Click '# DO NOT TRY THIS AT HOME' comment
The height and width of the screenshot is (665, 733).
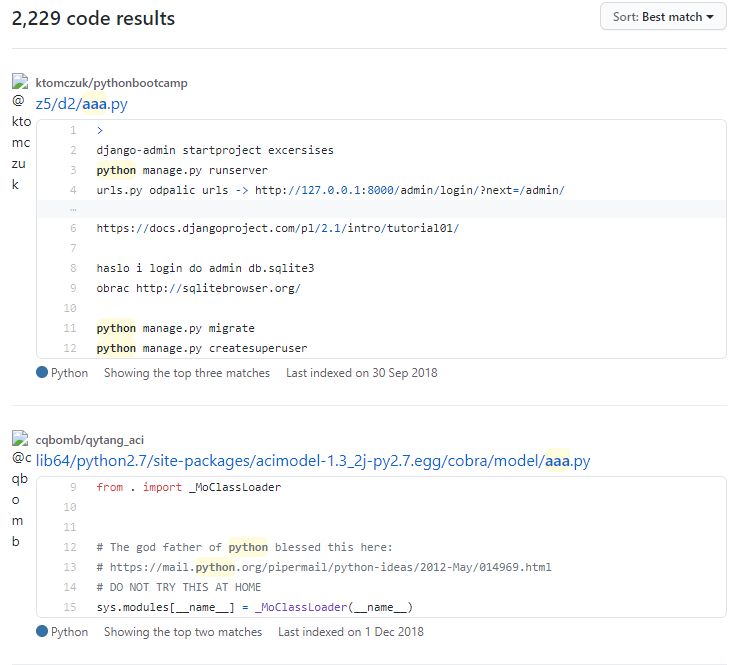pyautogui.click(x=179, y=587)
